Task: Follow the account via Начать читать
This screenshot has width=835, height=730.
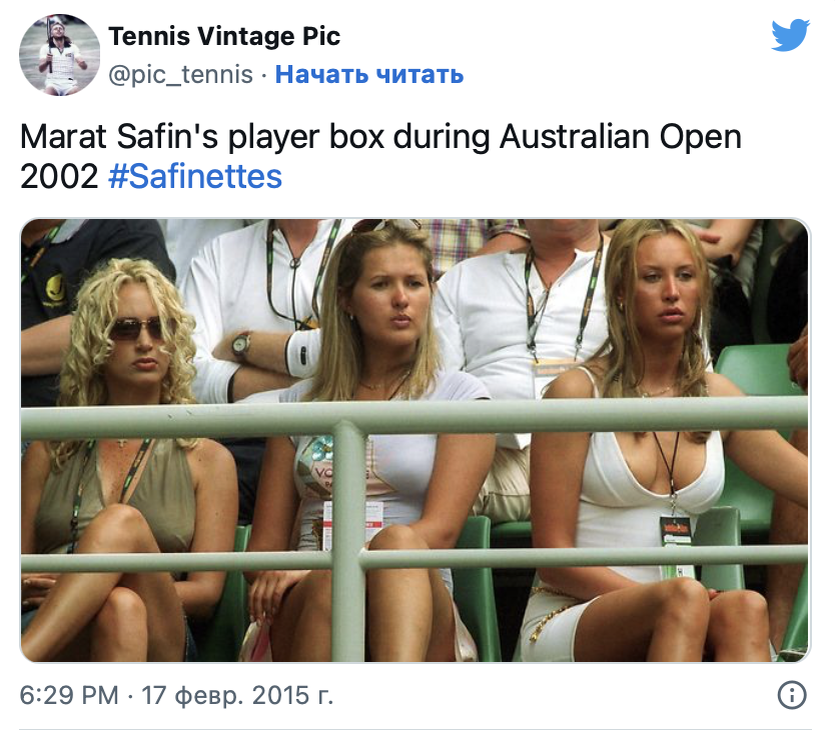Action: coord(369,74)
